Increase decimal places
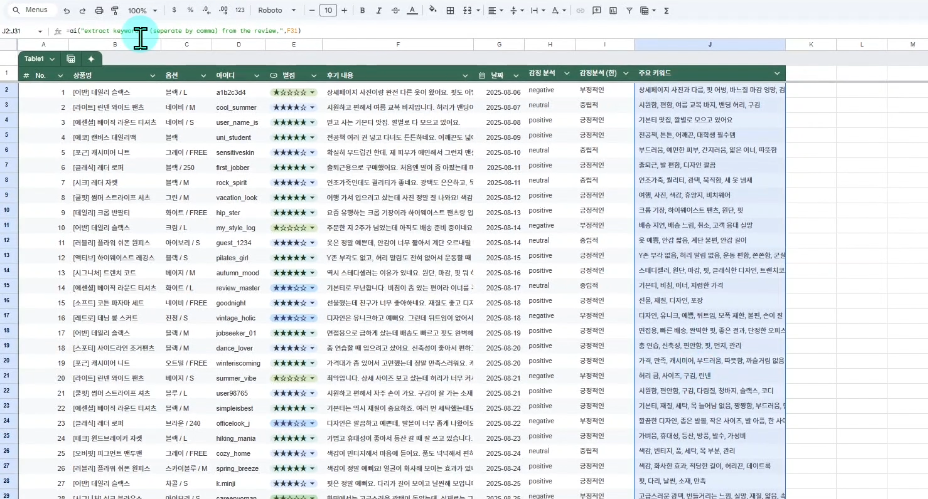The image size is (928, 499). tap(223, 11)
